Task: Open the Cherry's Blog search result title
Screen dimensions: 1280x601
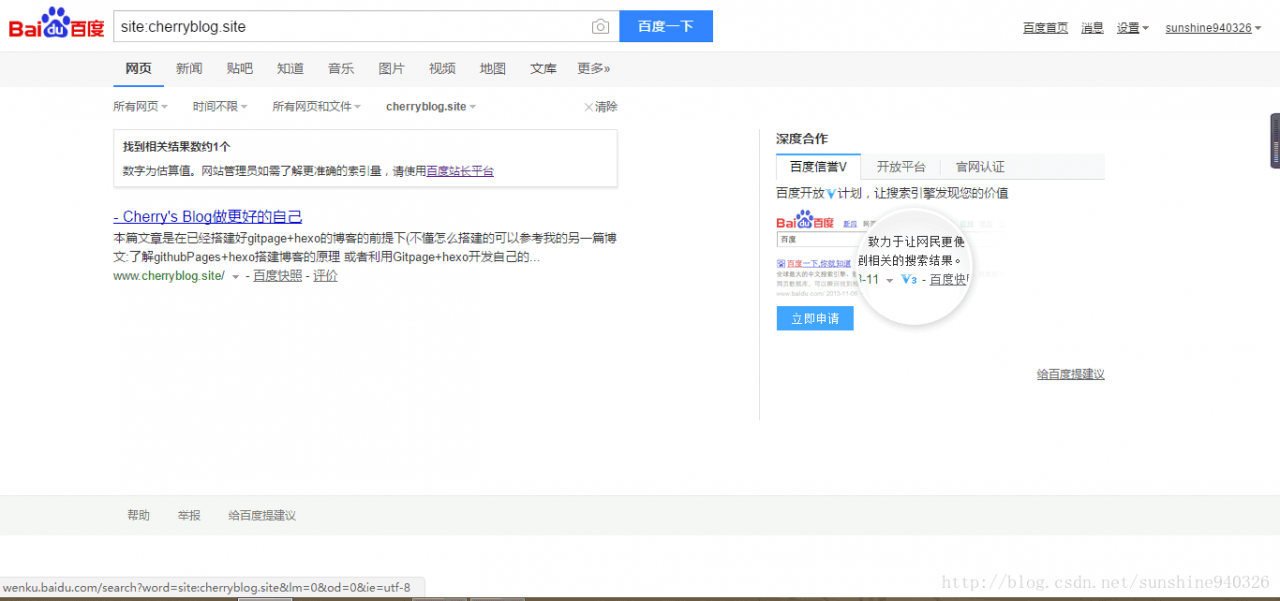Action: (x=208, y=217)
